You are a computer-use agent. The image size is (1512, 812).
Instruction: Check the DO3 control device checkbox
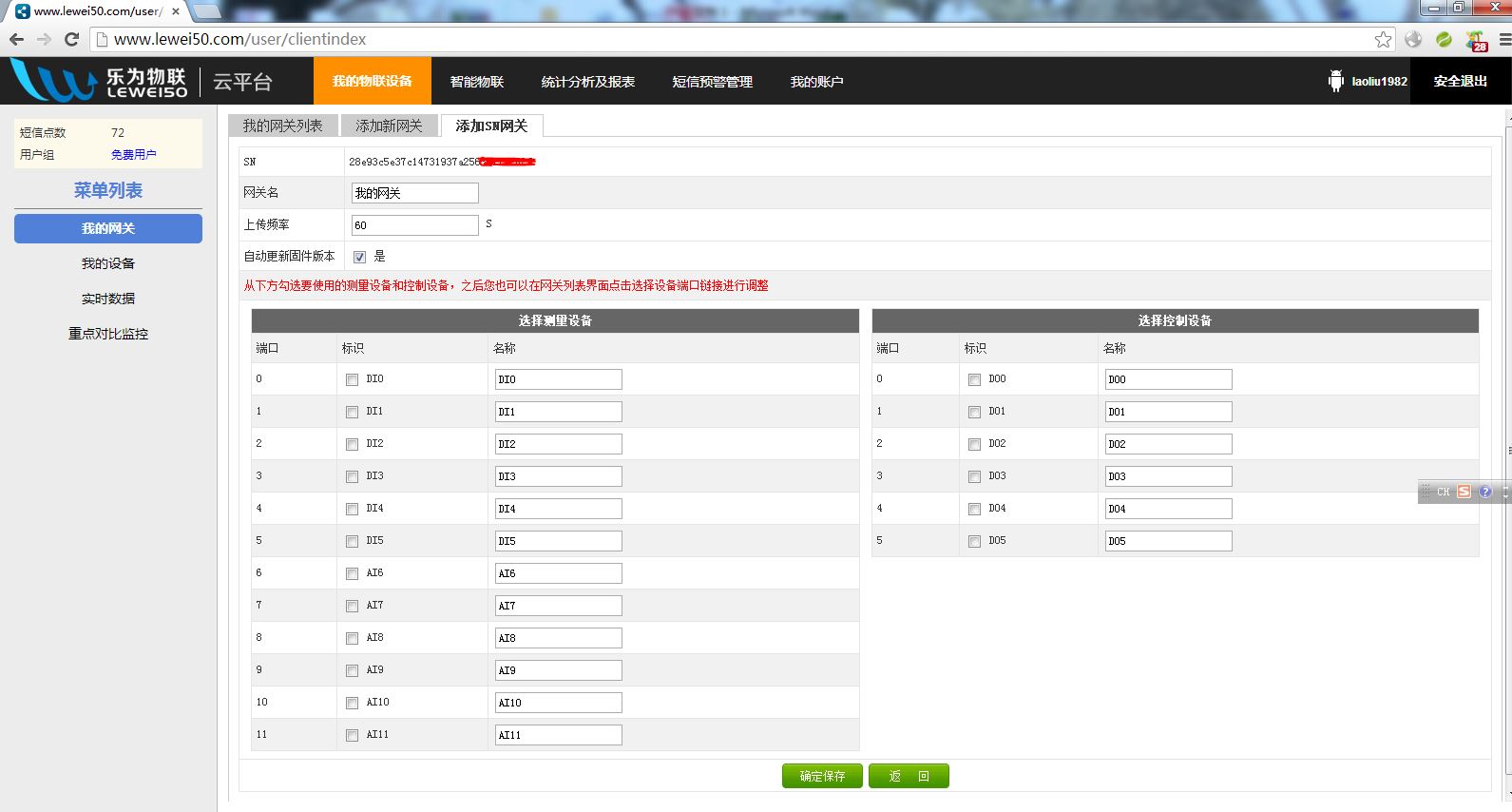pyautogui.click(x=974, y=476)
